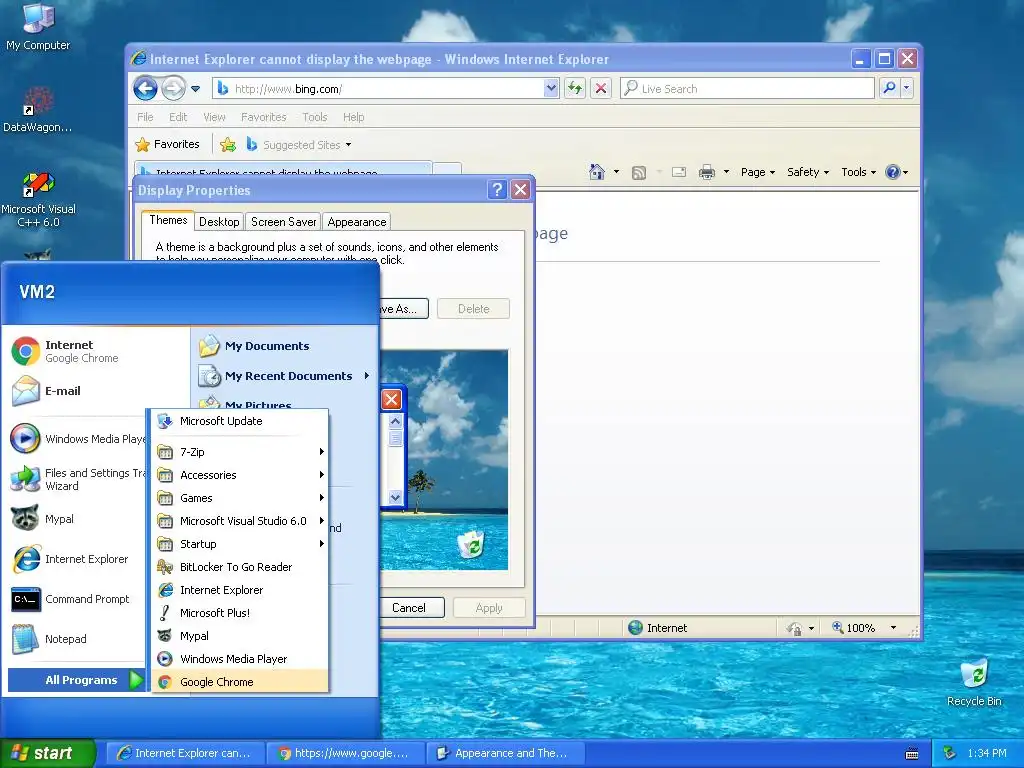Click Cancel in Display Properties
This screenshot has height=768, width=1024.
(411, 608)
